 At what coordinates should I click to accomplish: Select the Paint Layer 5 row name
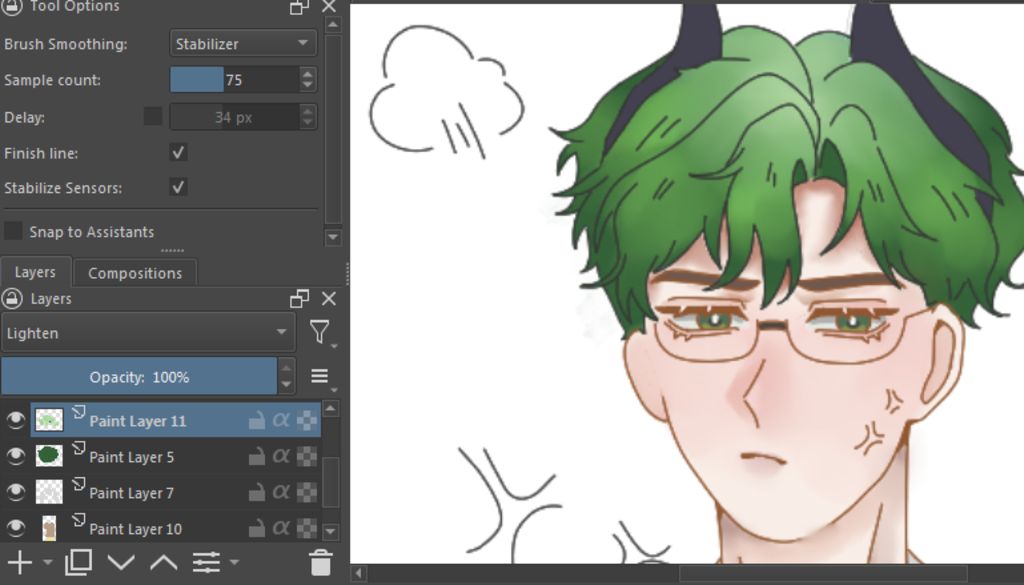click(x=132, y=457)
